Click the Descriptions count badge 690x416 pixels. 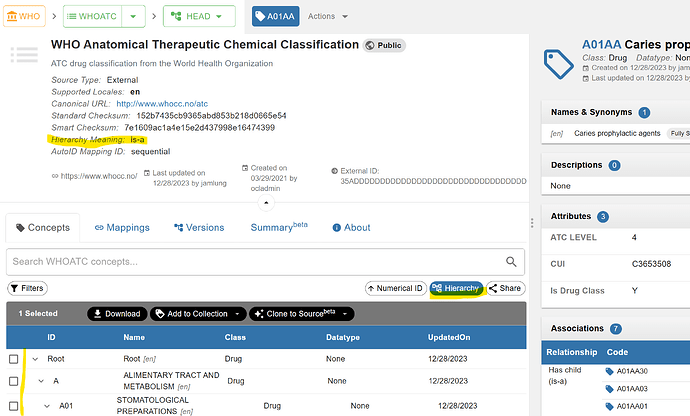click(x=614, y=166)
